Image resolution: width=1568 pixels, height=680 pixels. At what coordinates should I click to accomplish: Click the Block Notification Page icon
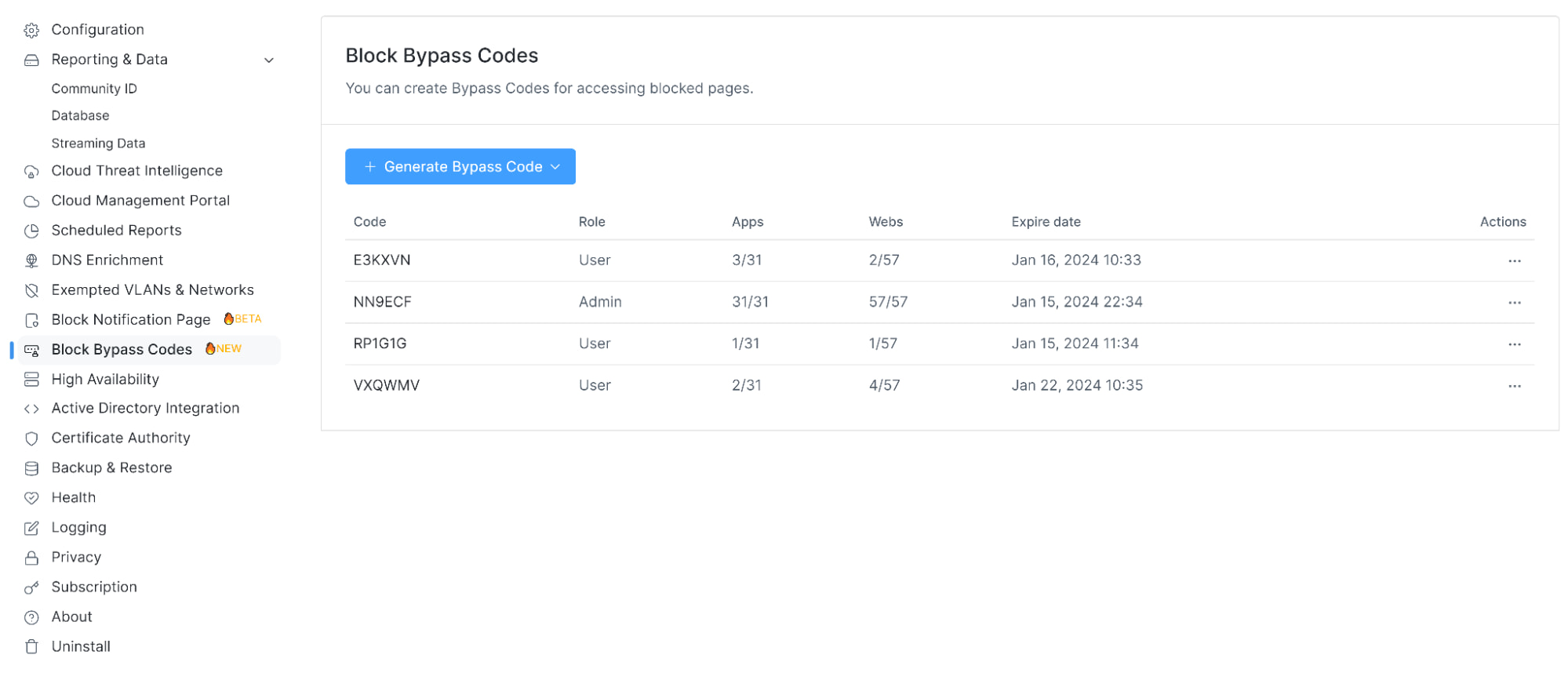(31, 321)
